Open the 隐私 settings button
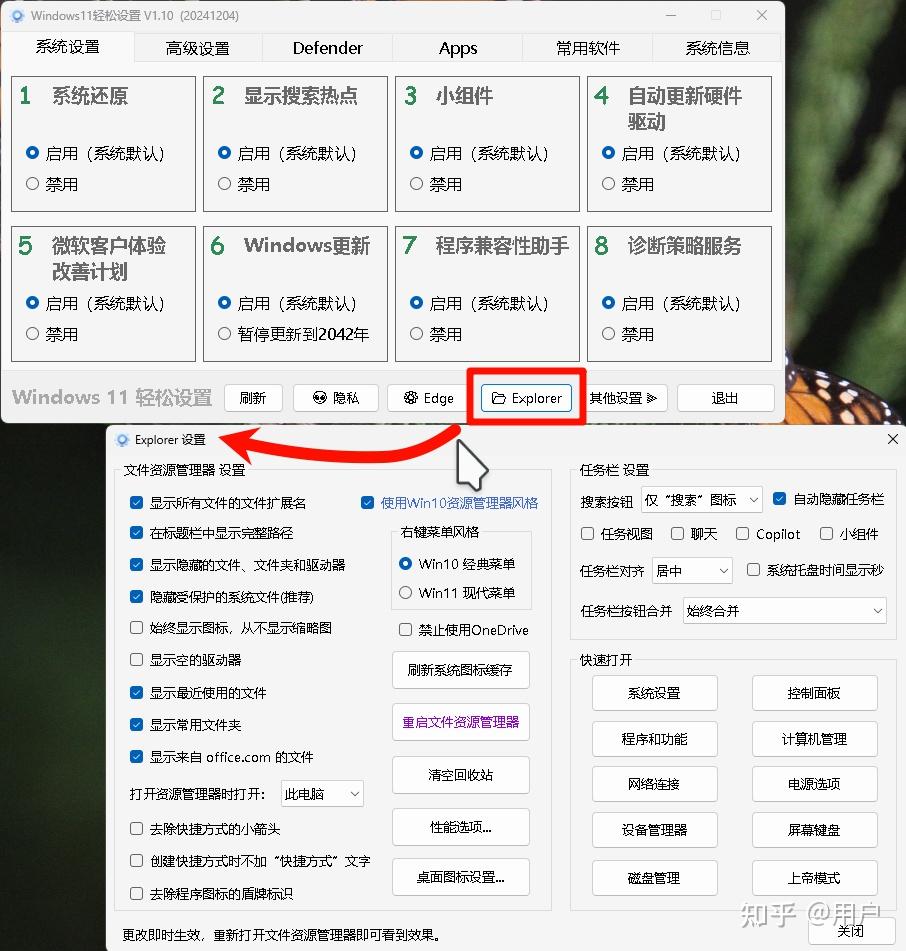 pos(336,398)
